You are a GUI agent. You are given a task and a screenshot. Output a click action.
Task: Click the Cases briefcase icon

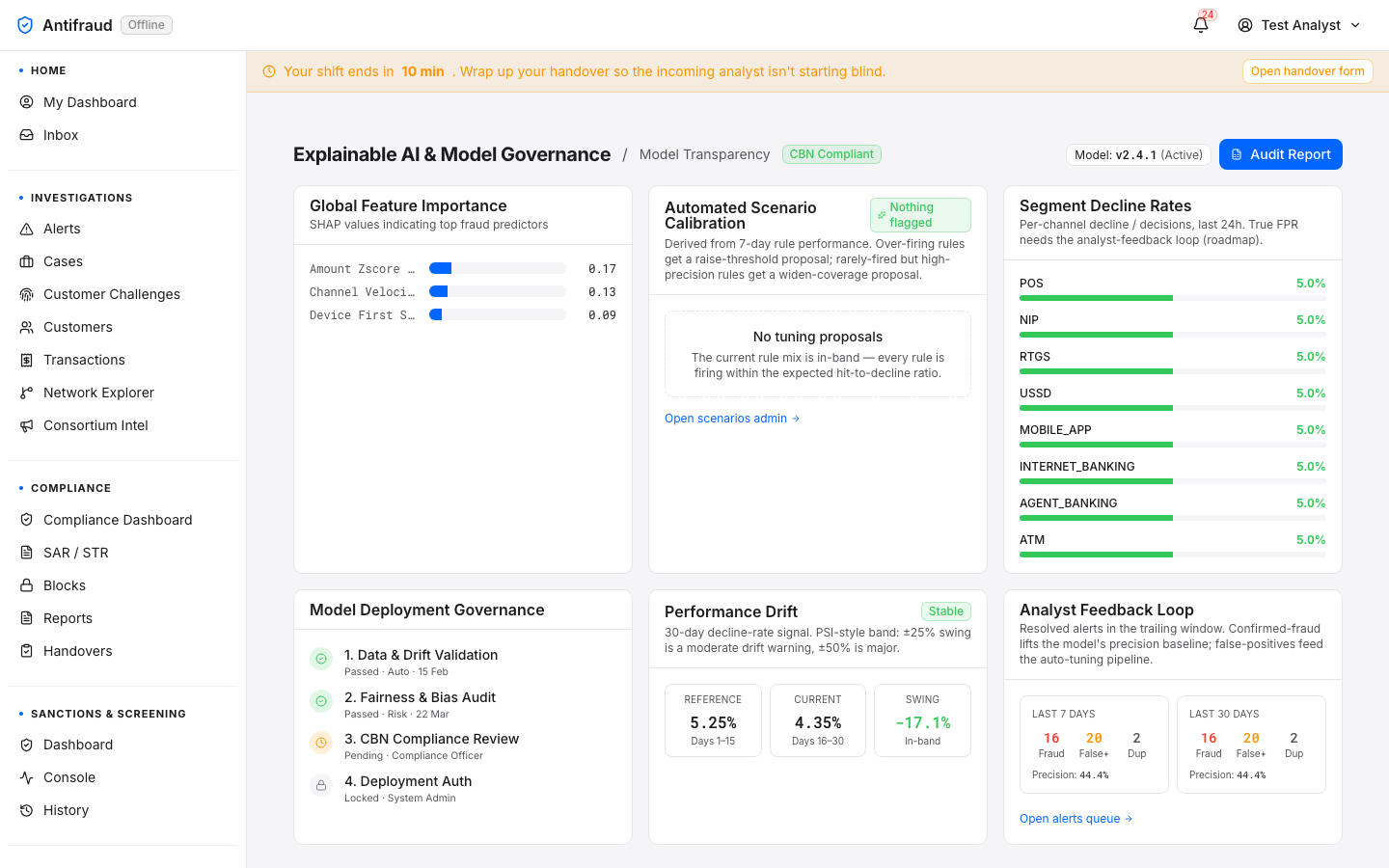(x=27, y=261)
